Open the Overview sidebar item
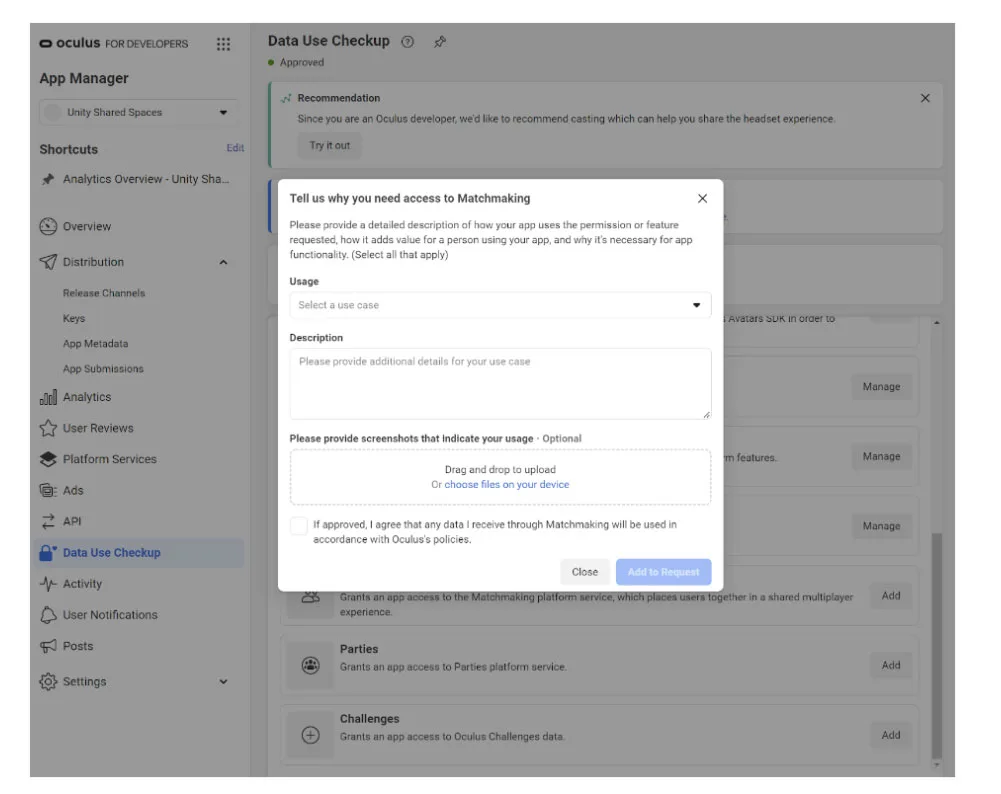Screen dimensions: 1001x794 [86, 227]
